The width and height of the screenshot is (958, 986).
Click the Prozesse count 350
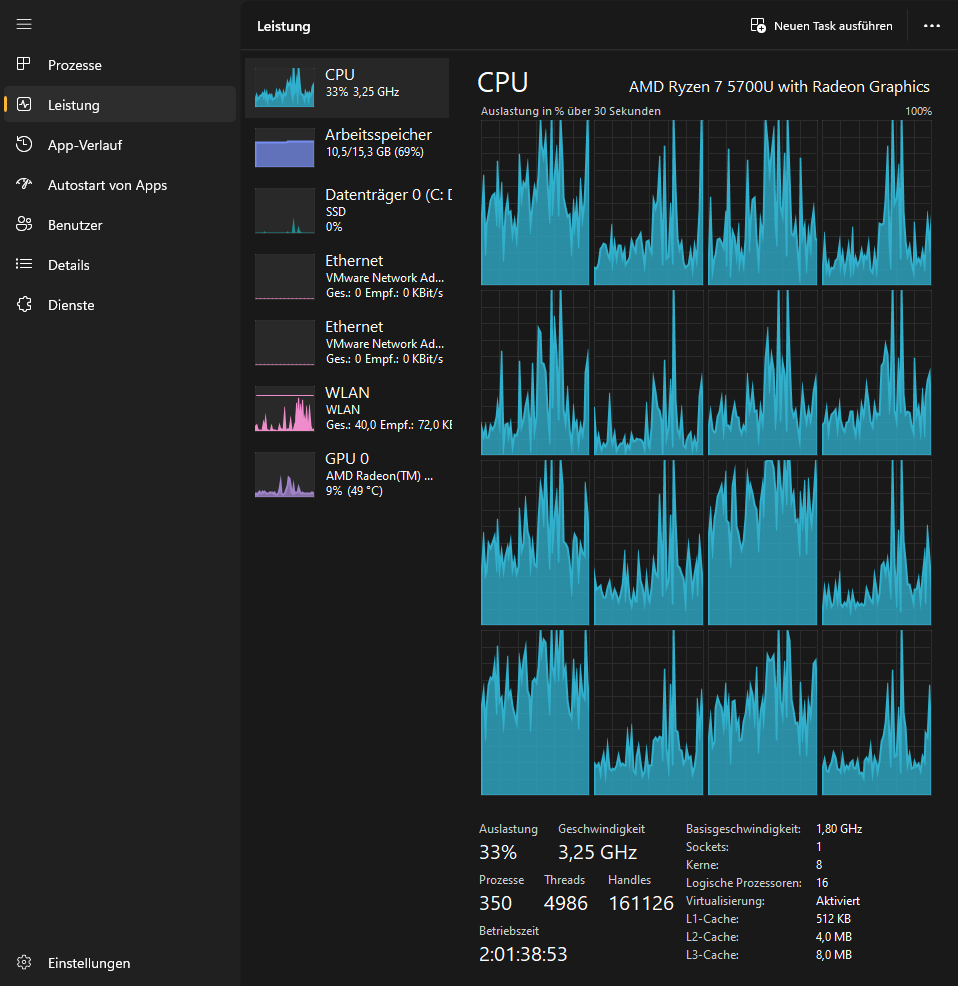(x=495, y=903)
